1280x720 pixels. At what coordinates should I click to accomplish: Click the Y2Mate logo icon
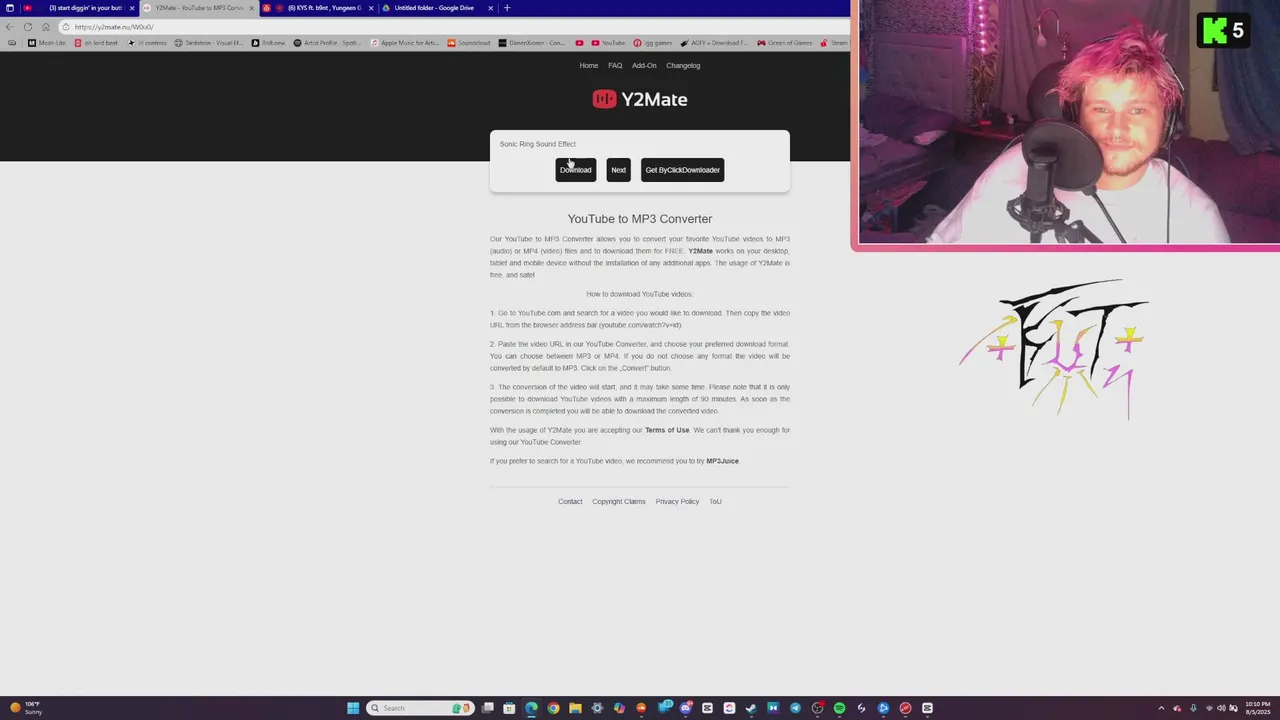coord(604,98)
